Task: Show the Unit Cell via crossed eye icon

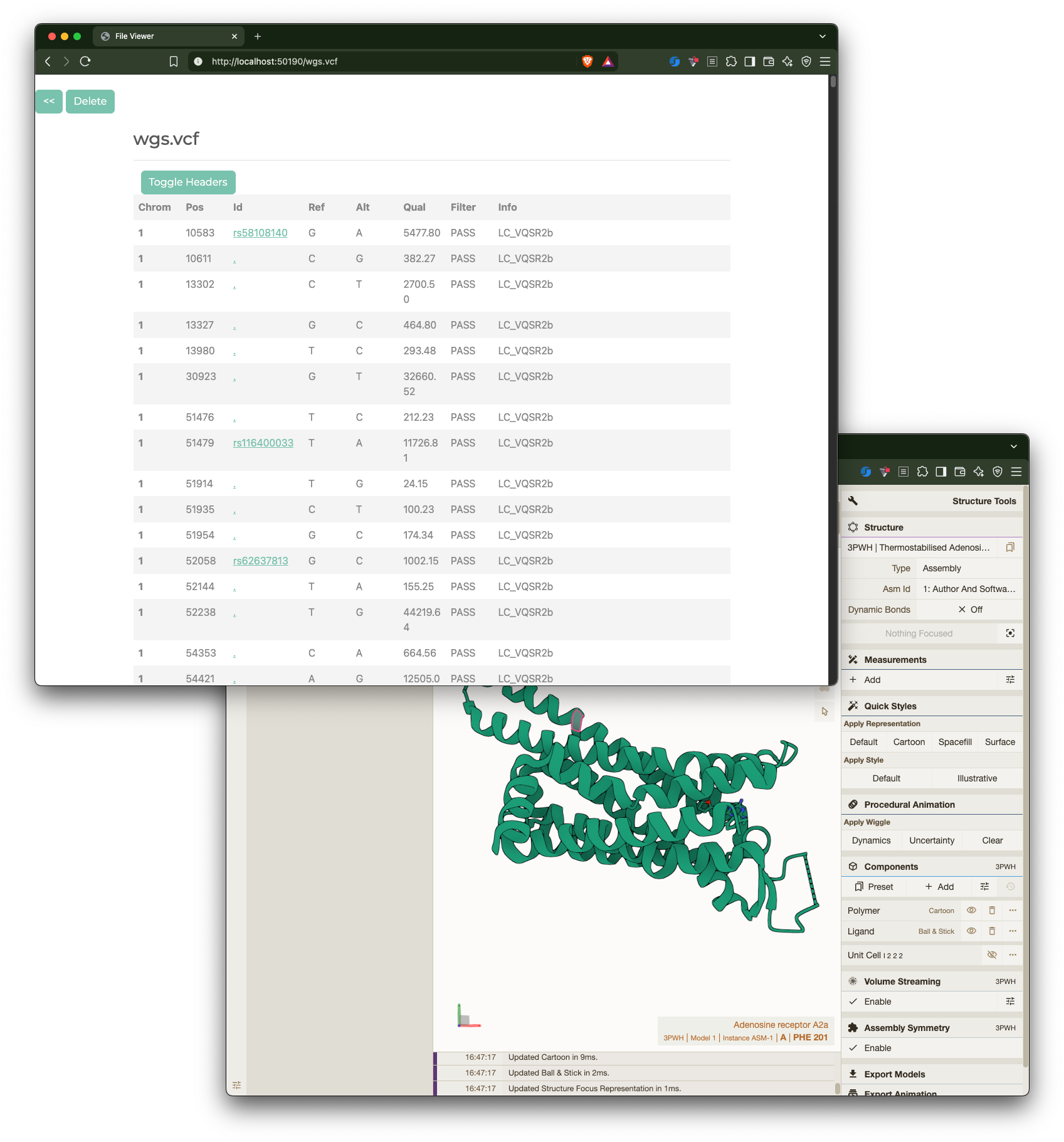Action: [992, 955]
